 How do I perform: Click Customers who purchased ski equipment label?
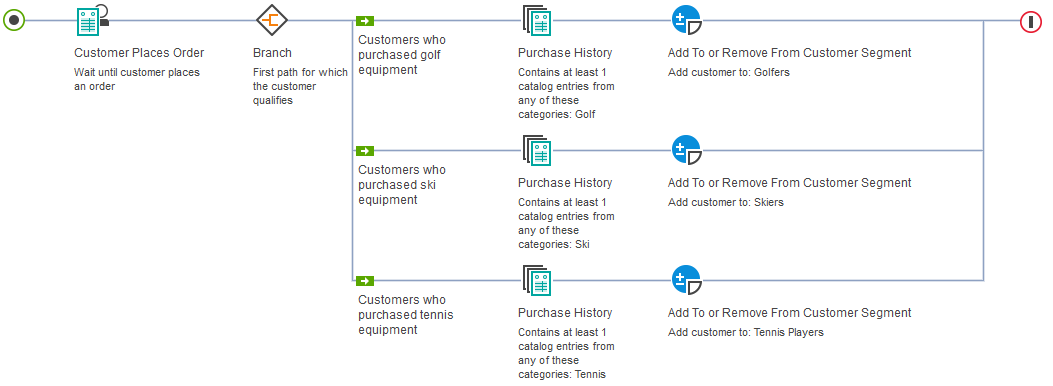click(x=402, y=185)
